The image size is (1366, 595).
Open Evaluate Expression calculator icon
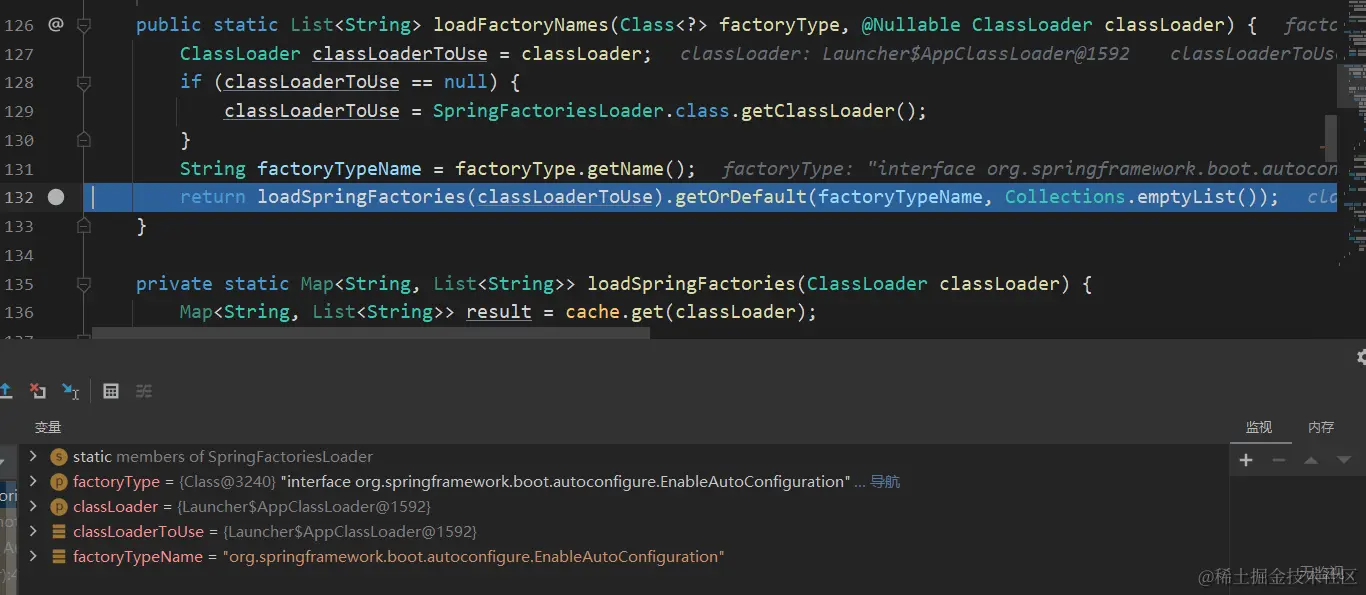[111, 391]
